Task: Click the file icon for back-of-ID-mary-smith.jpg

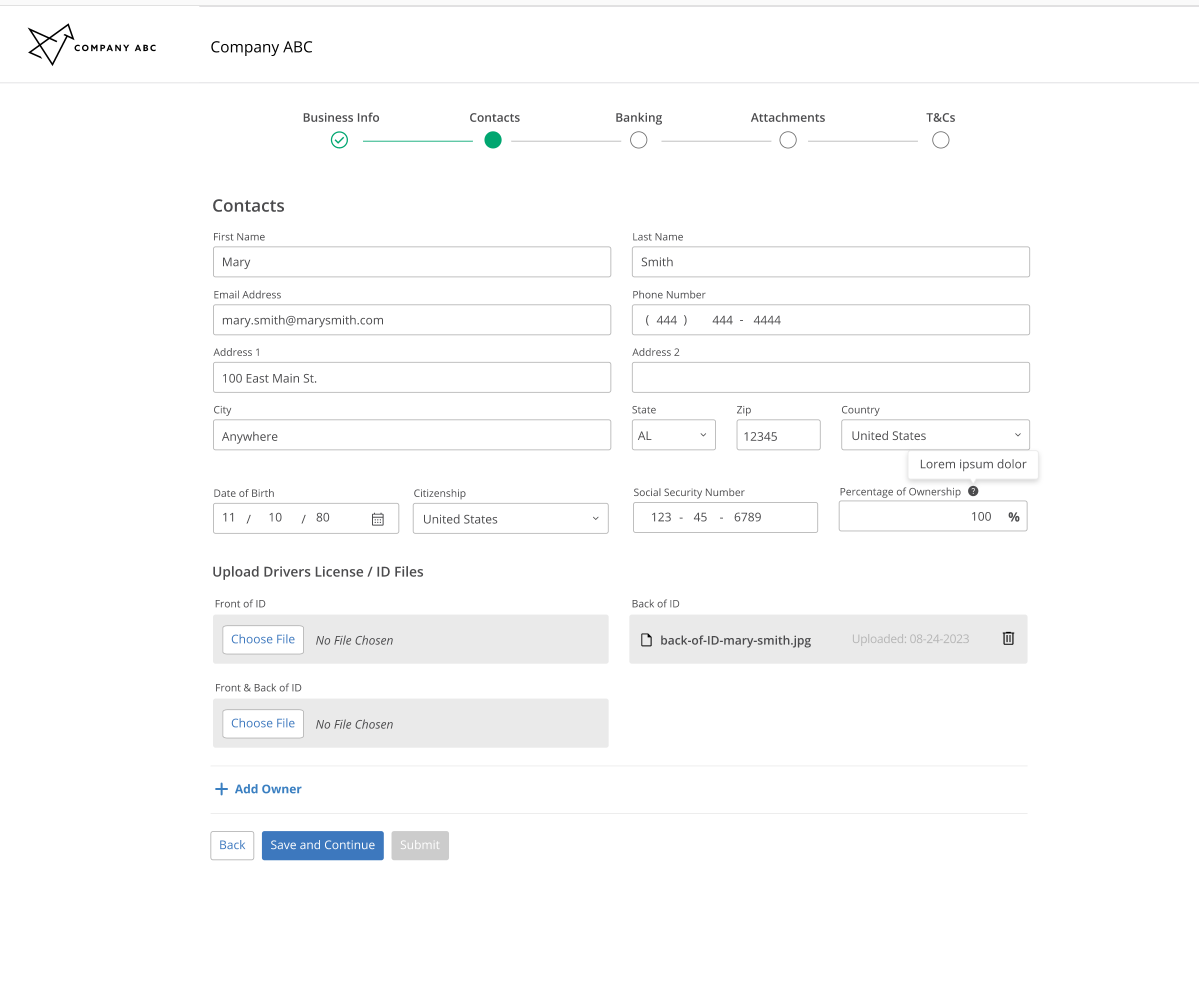Action: (646, 640)
